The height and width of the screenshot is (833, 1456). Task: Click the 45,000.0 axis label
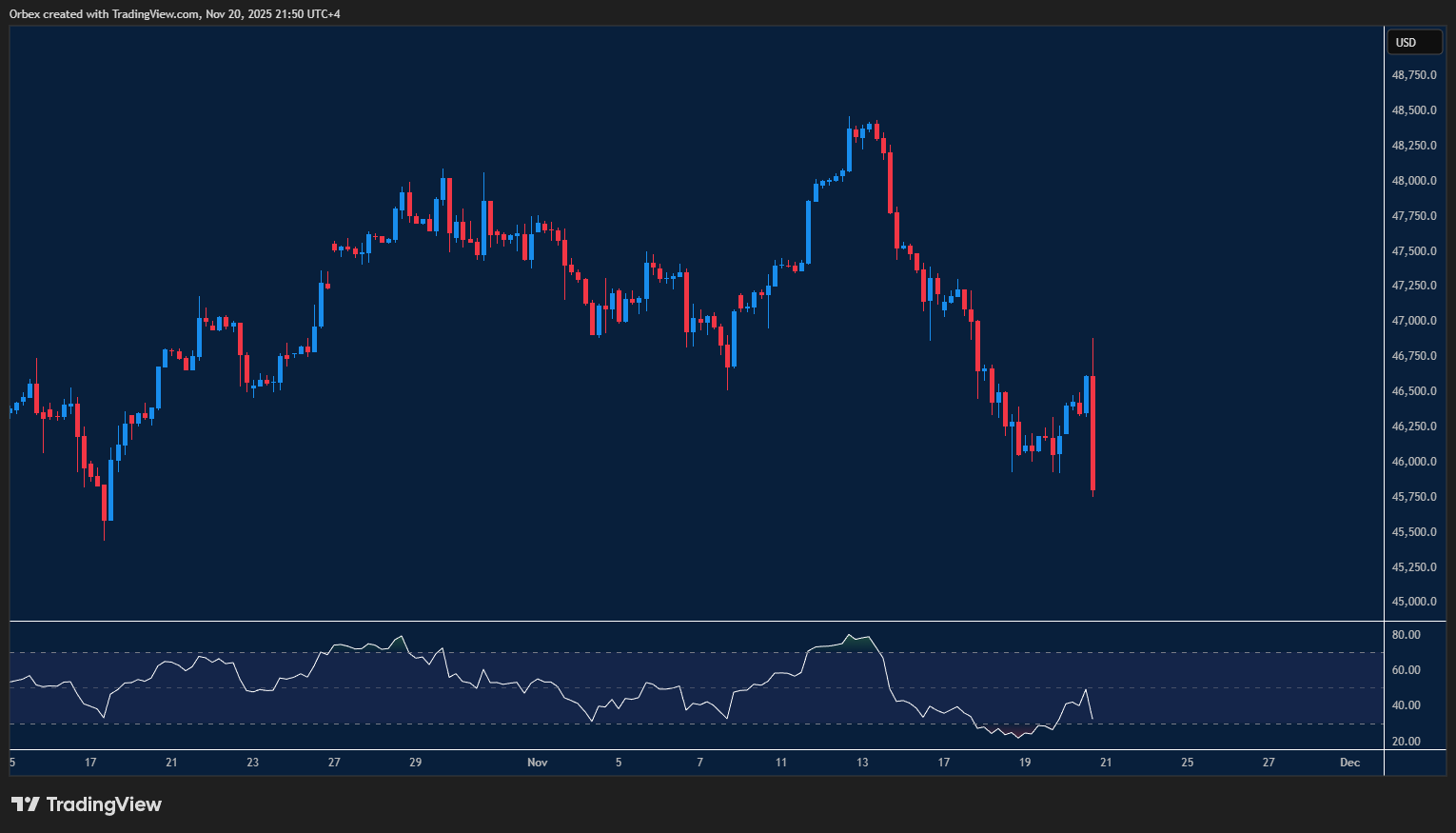(x=1412, y=602)
